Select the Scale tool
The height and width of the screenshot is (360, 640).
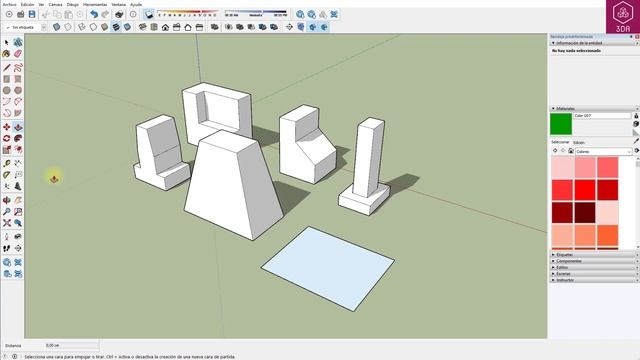point(7,150)
